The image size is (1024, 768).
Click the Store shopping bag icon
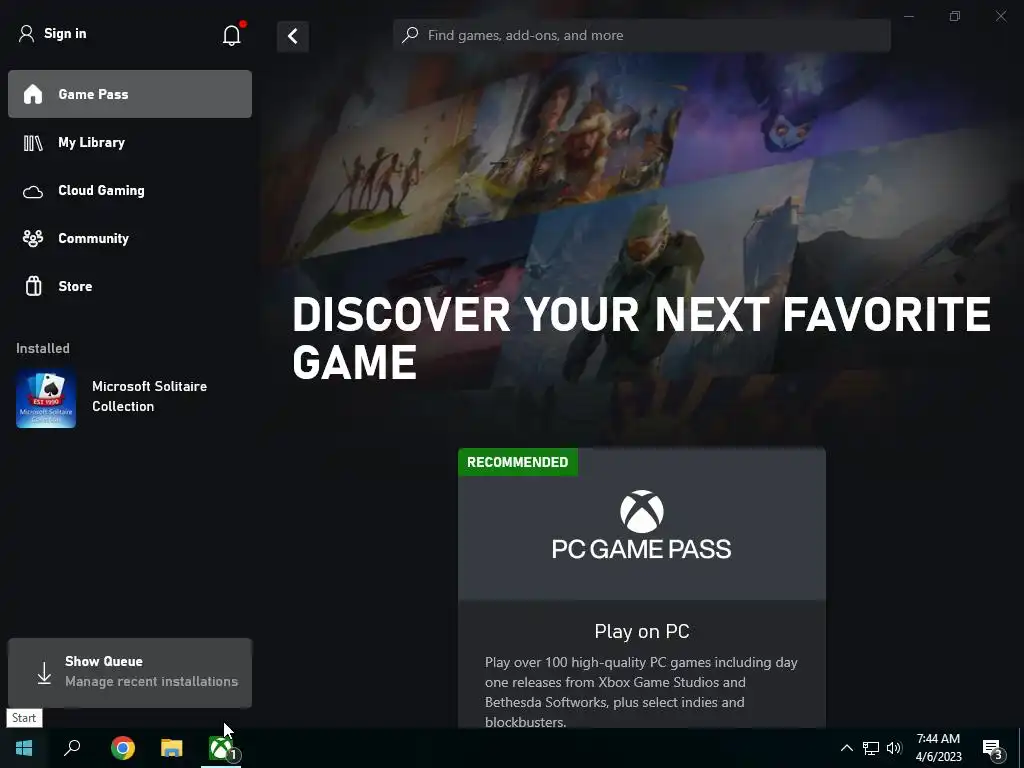click(33, 286)
